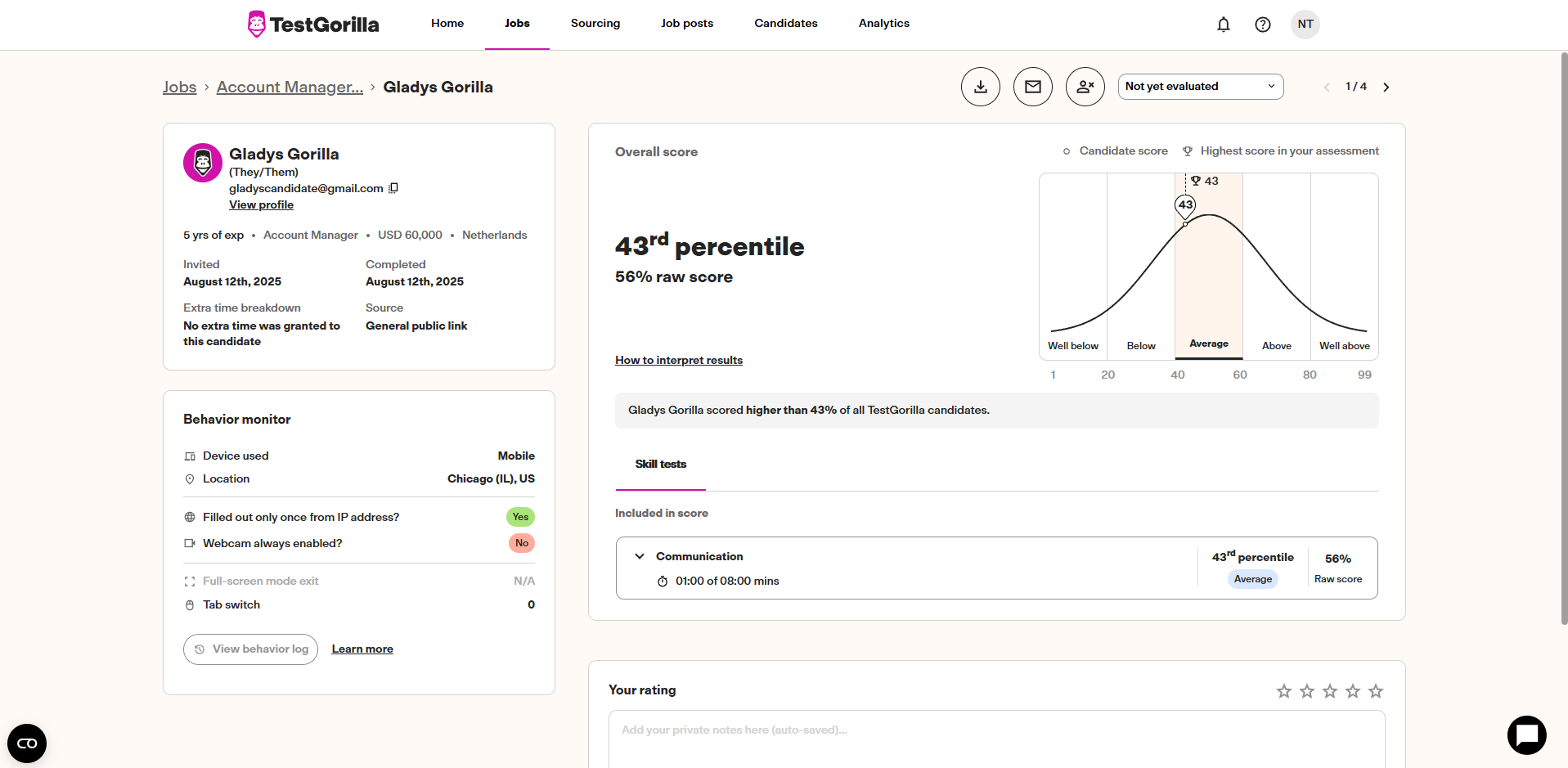Click the download results icon
Viewport: 1568px width, 768px height.
[x=980, y=87]
